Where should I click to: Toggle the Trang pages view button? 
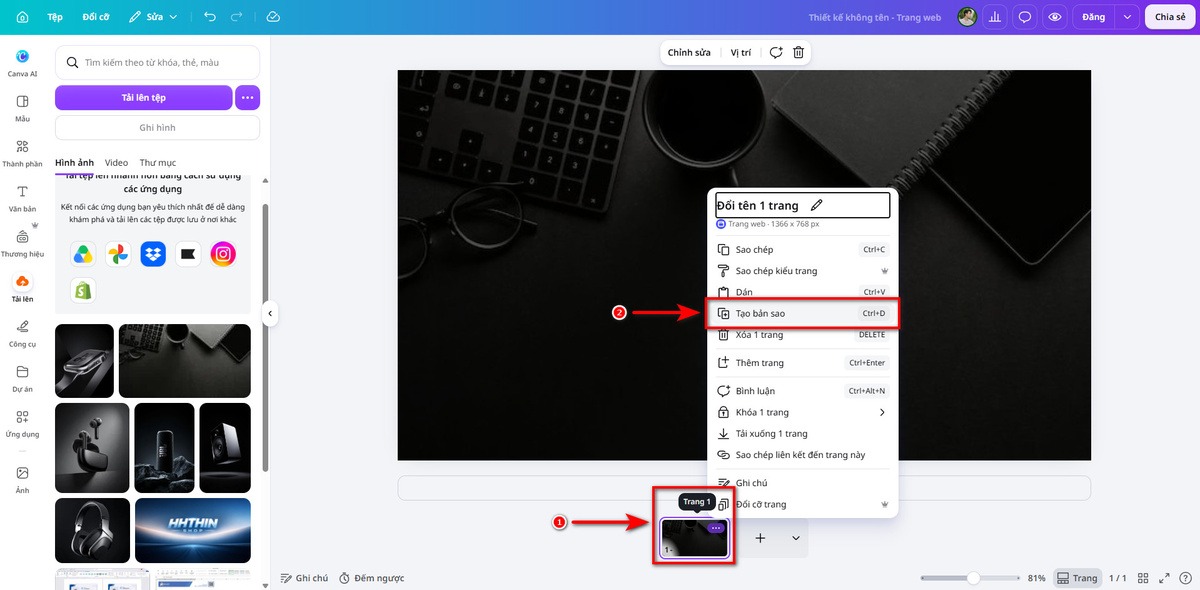click(x=1077, y=578)
